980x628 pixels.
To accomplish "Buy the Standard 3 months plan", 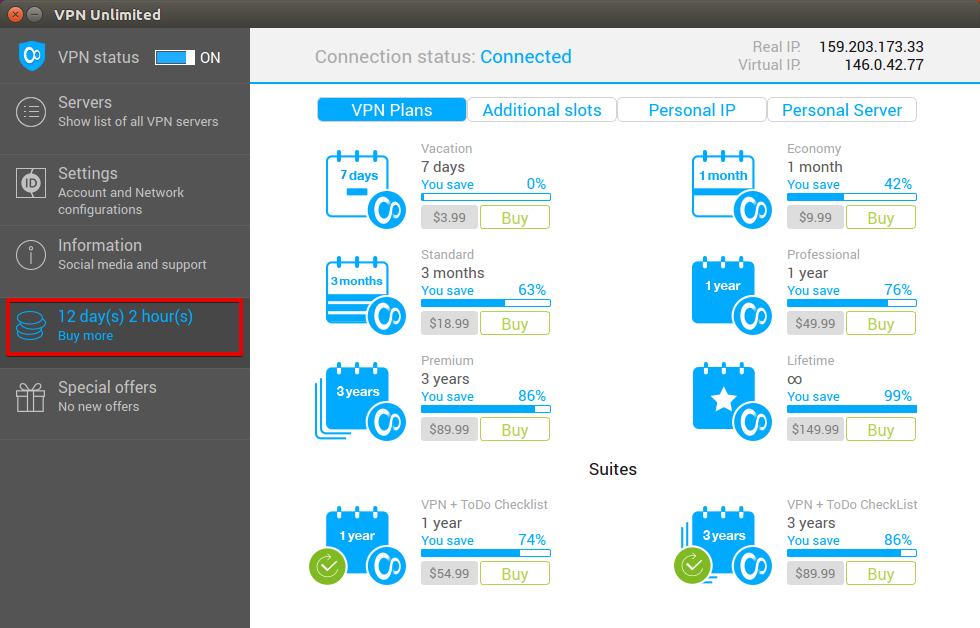I will [515, 324].
